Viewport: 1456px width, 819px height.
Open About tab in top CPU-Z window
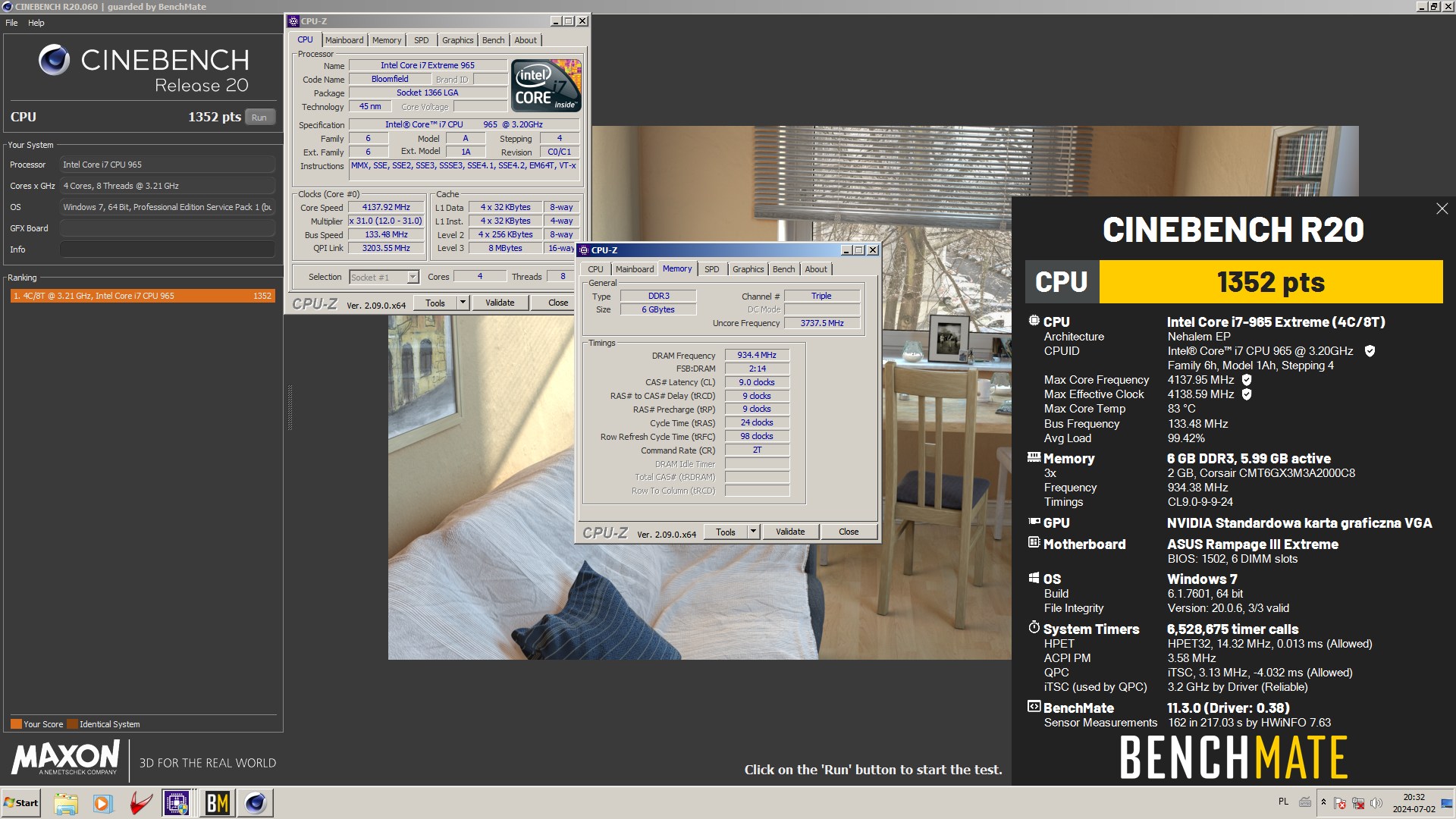(x=526, y=40)
